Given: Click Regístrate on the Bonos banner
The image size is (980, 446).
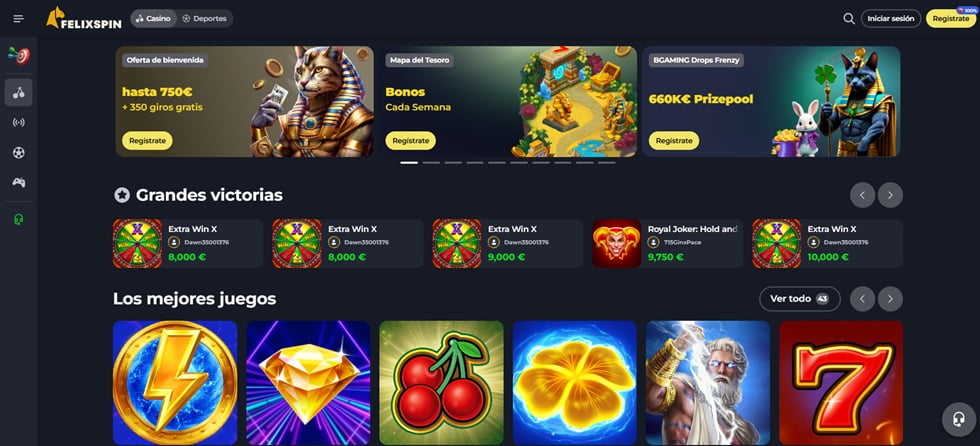Looking at the screenshot, I should point(411,141).
